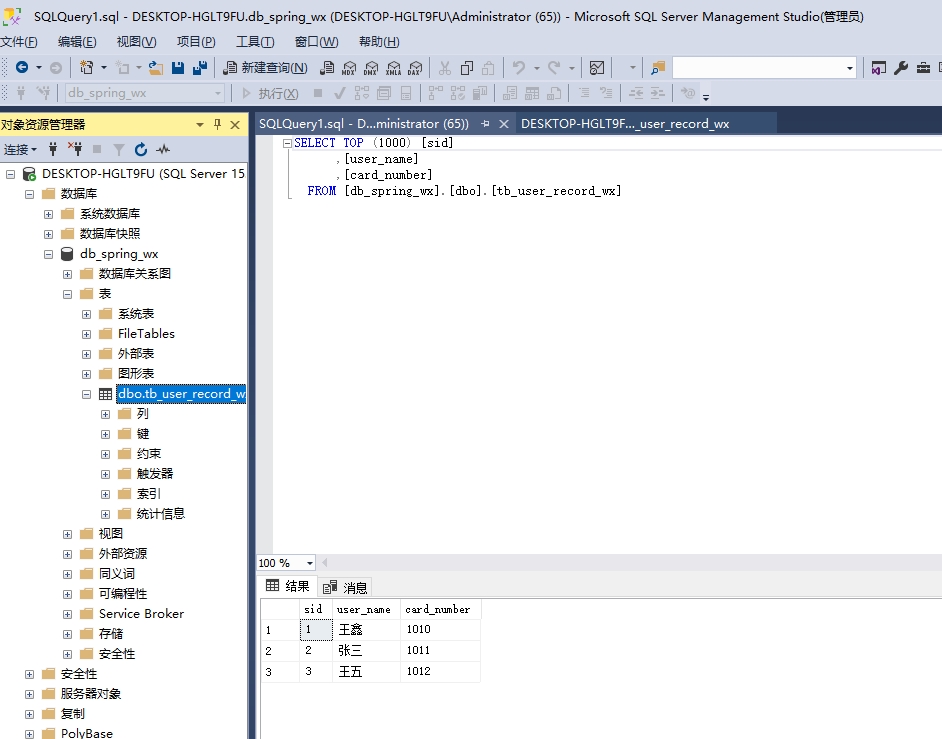Click the DMX query icon
Viewport: 942px width, 739px height.
coord(371,68)
